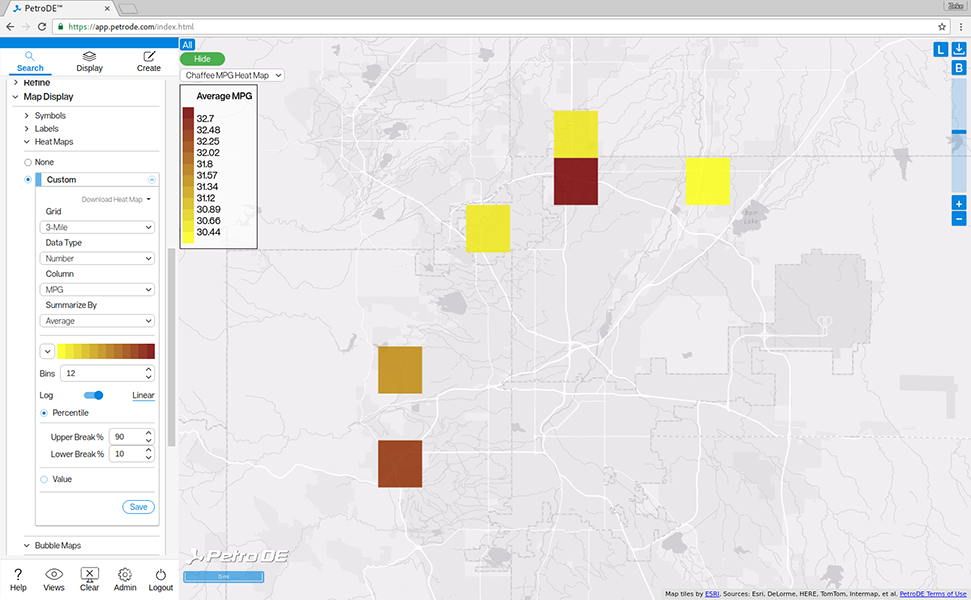Click the L button on map
971x600 pixels.
tap(940, 50)
